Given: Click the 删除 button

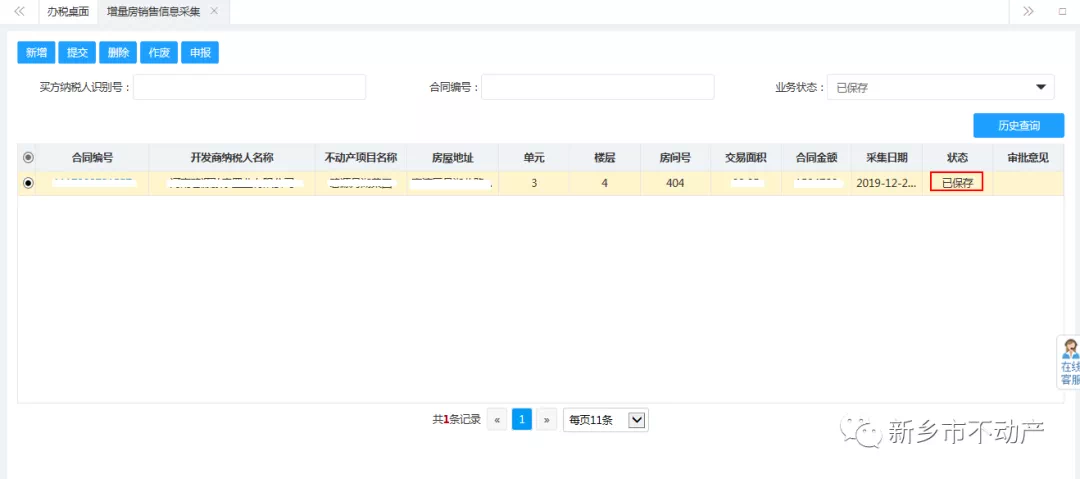Looking at the screenshot, I should pyautogui.click(x=118, y=53).
